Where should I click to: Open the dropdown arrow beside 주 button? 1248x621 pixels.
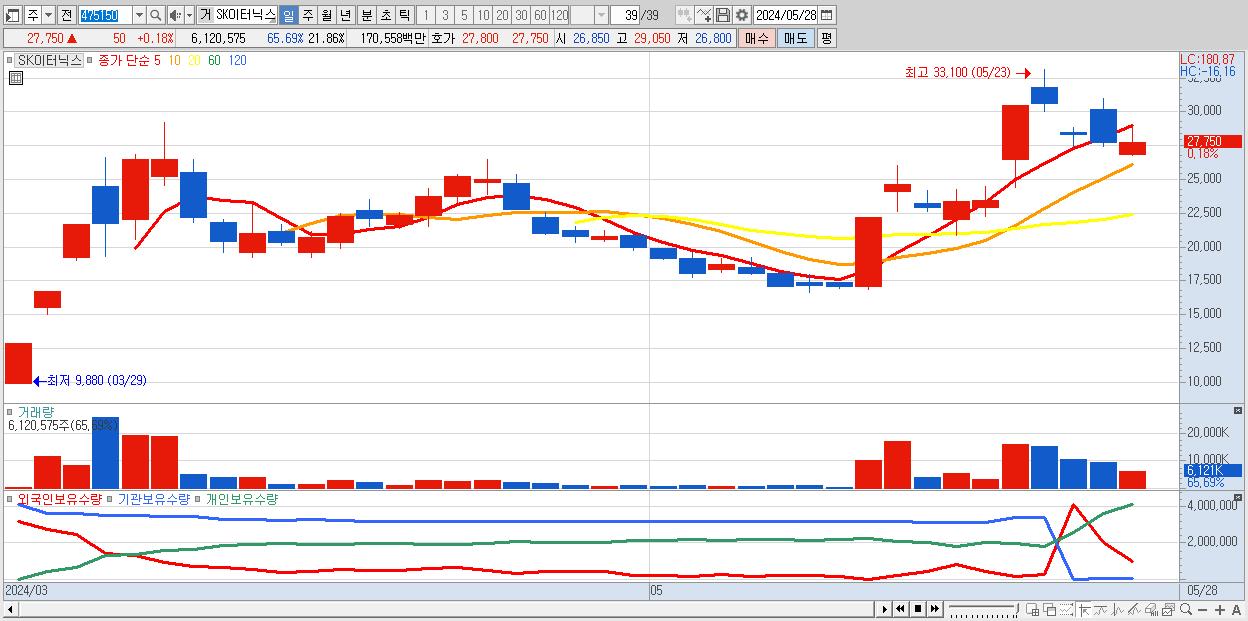pyautogui.click(x=48, y=15)
